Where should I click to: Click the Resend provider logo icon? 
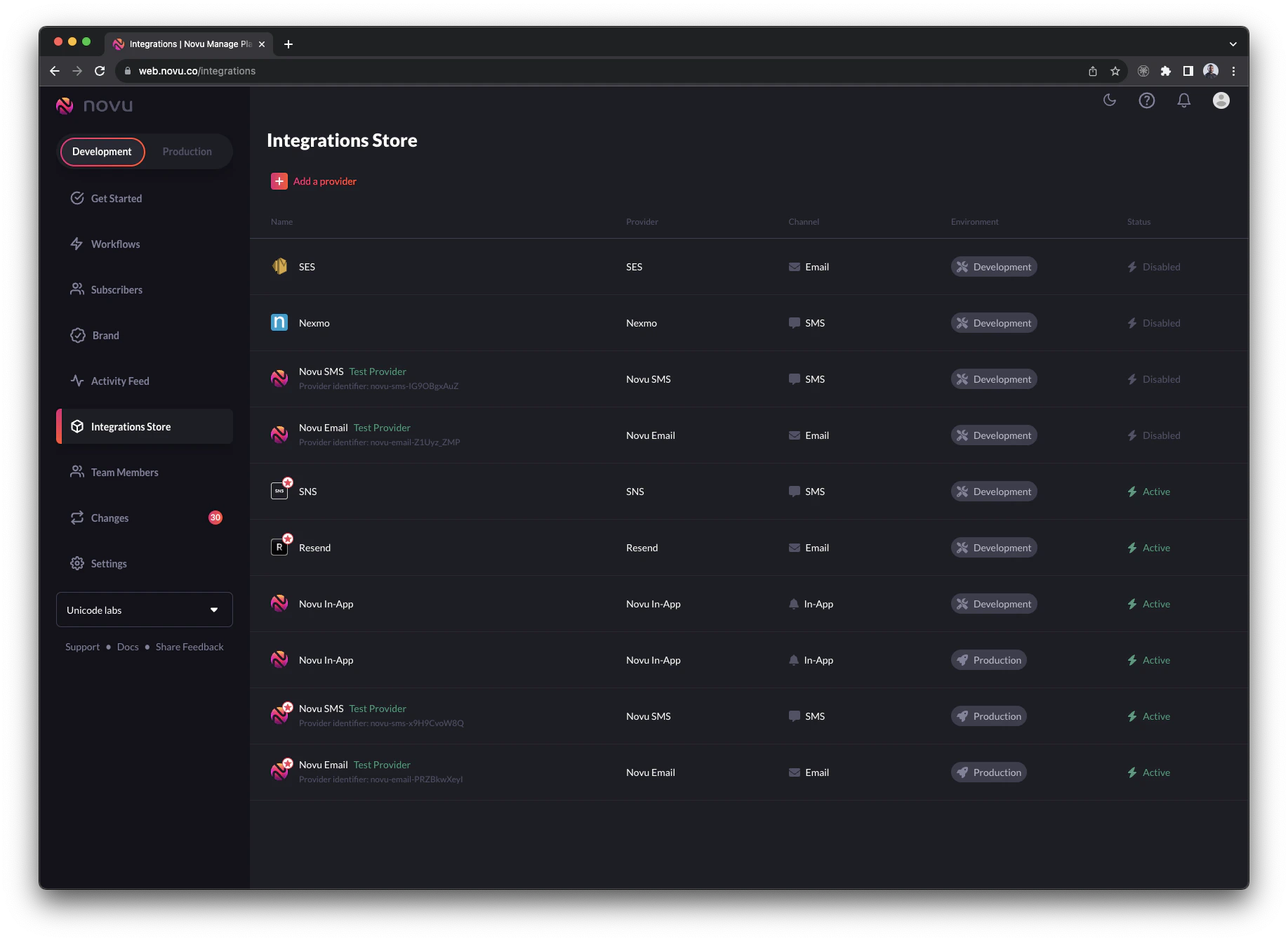279,546
